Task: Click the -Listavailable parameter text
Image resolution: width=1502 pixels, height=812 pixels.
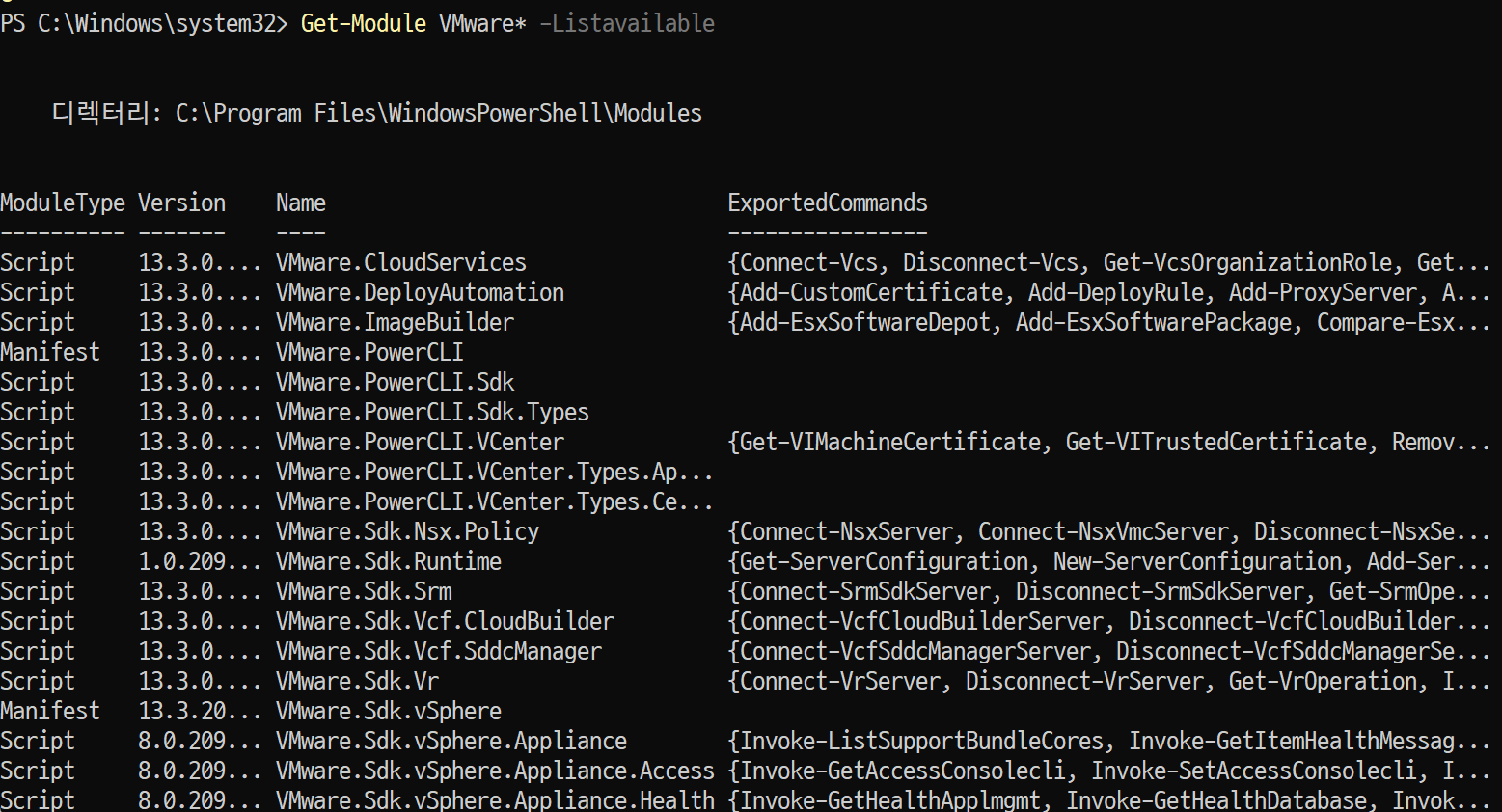Action: click(627, 23)
